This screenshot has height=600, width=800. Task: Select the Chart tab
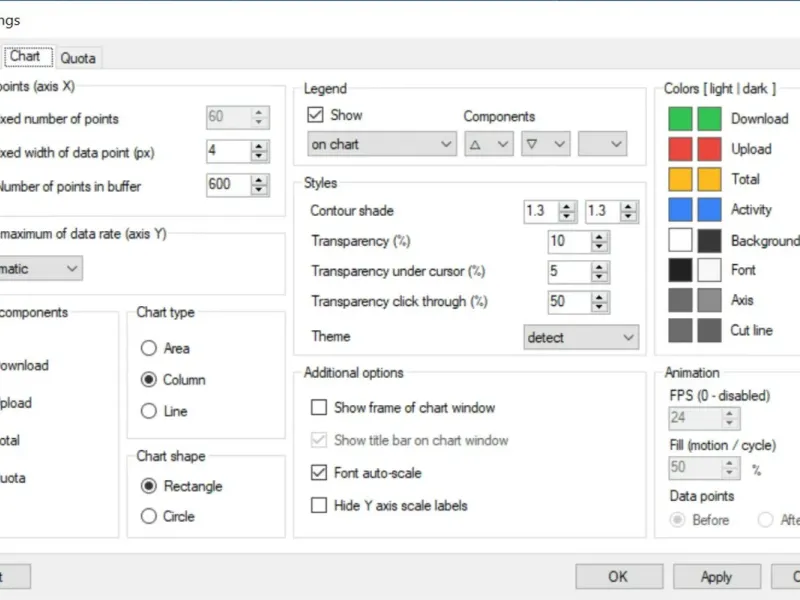26,56
